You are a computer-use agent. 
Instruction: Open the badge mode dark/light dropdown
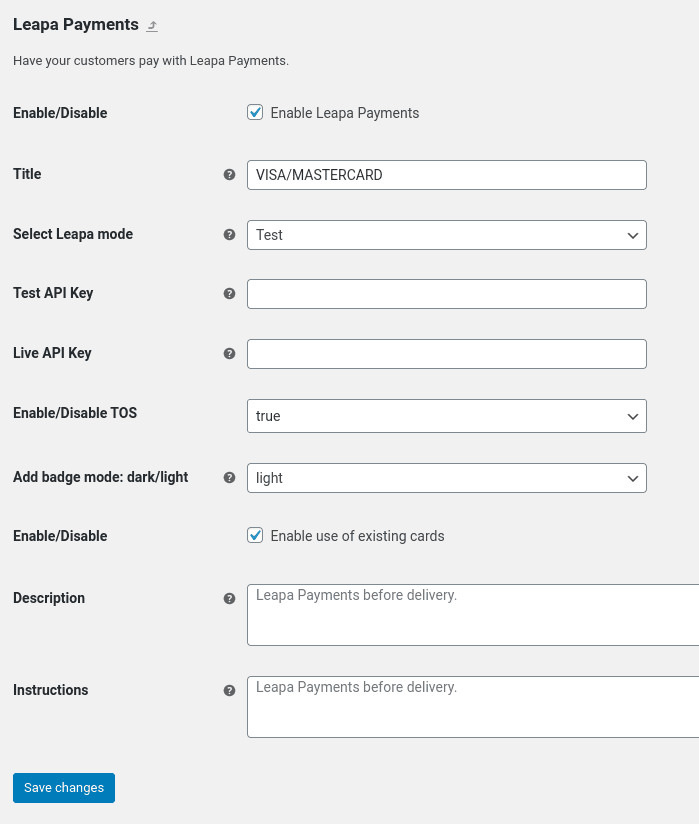tap(447, 478)
